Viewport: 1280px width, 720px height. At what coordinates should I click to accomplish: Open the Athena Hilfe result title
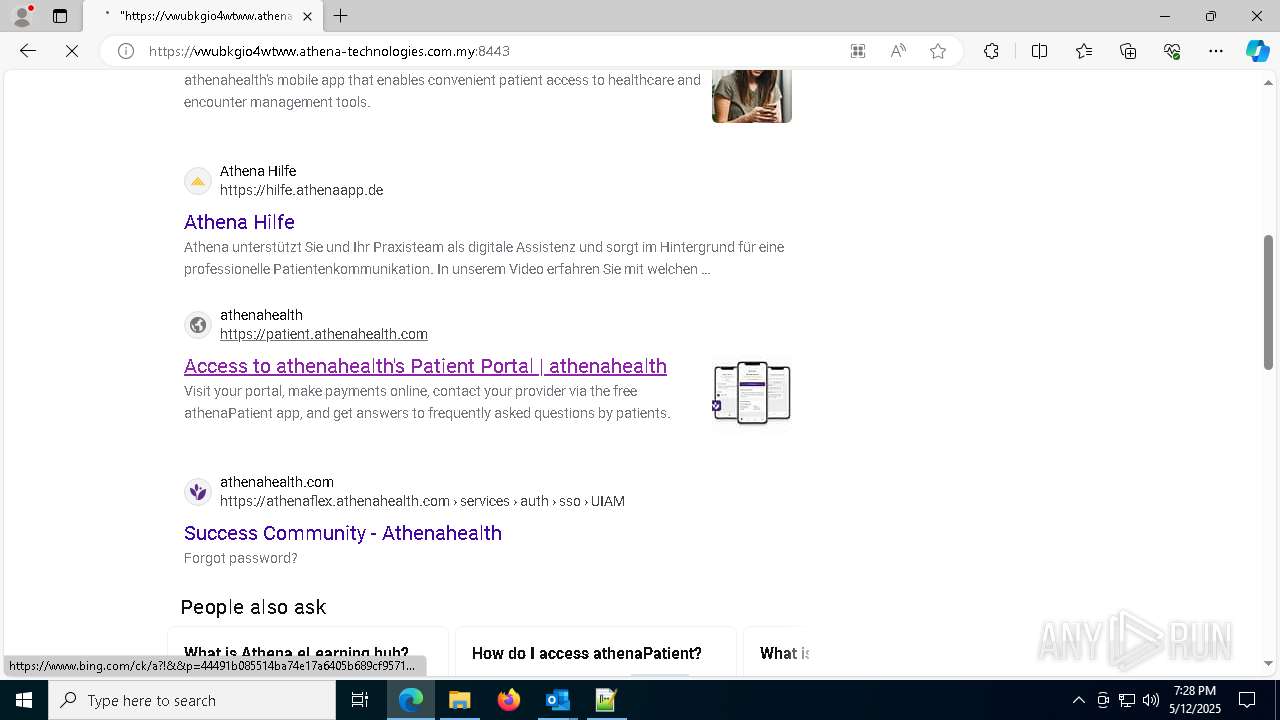239,222
